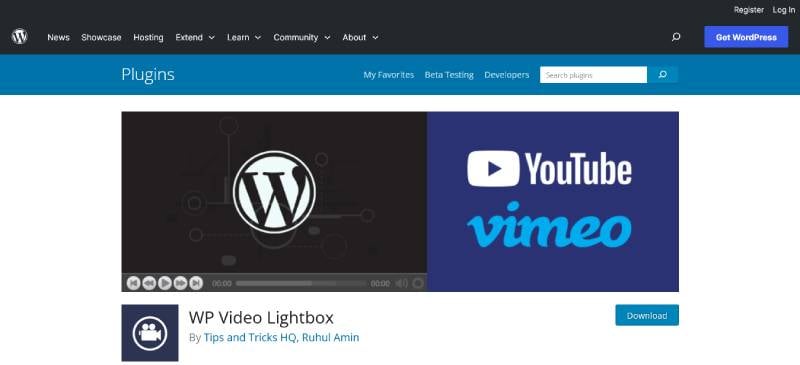800x365 pixels.
Task: Open the site search magnifier icon
Action: coord(676,37)
